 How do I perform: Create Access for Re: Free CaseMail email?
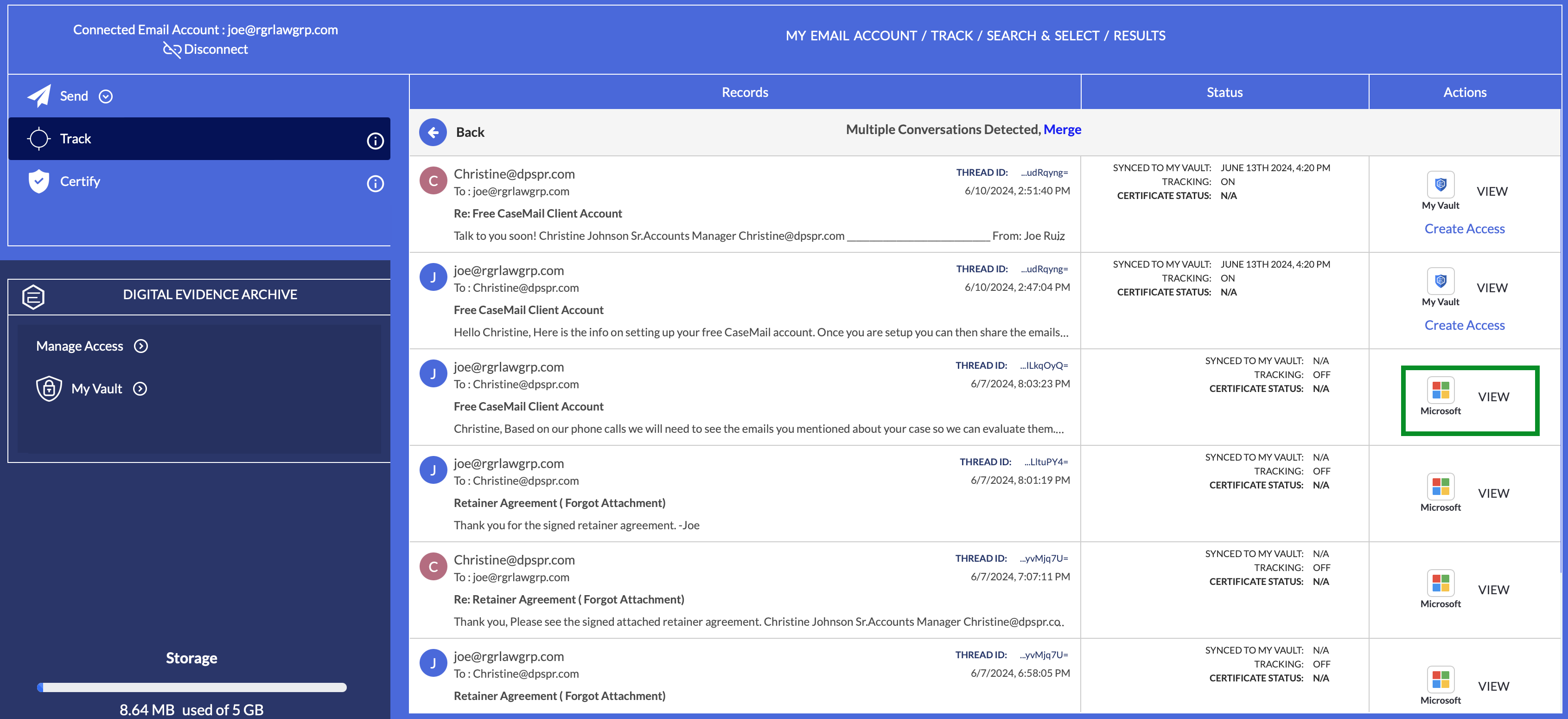coord(1465,229)
